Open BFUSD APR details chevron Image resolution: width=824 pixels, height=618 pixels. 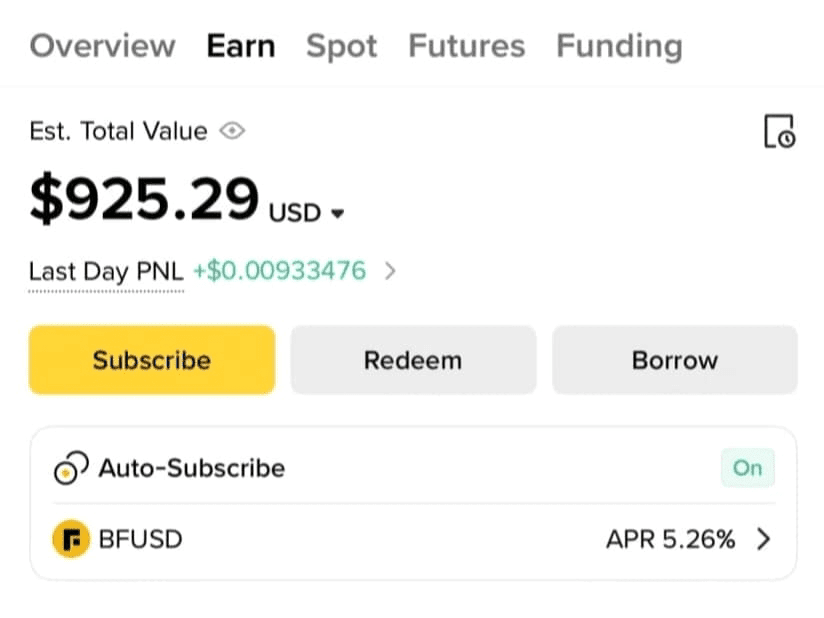[x=764, y=539]
